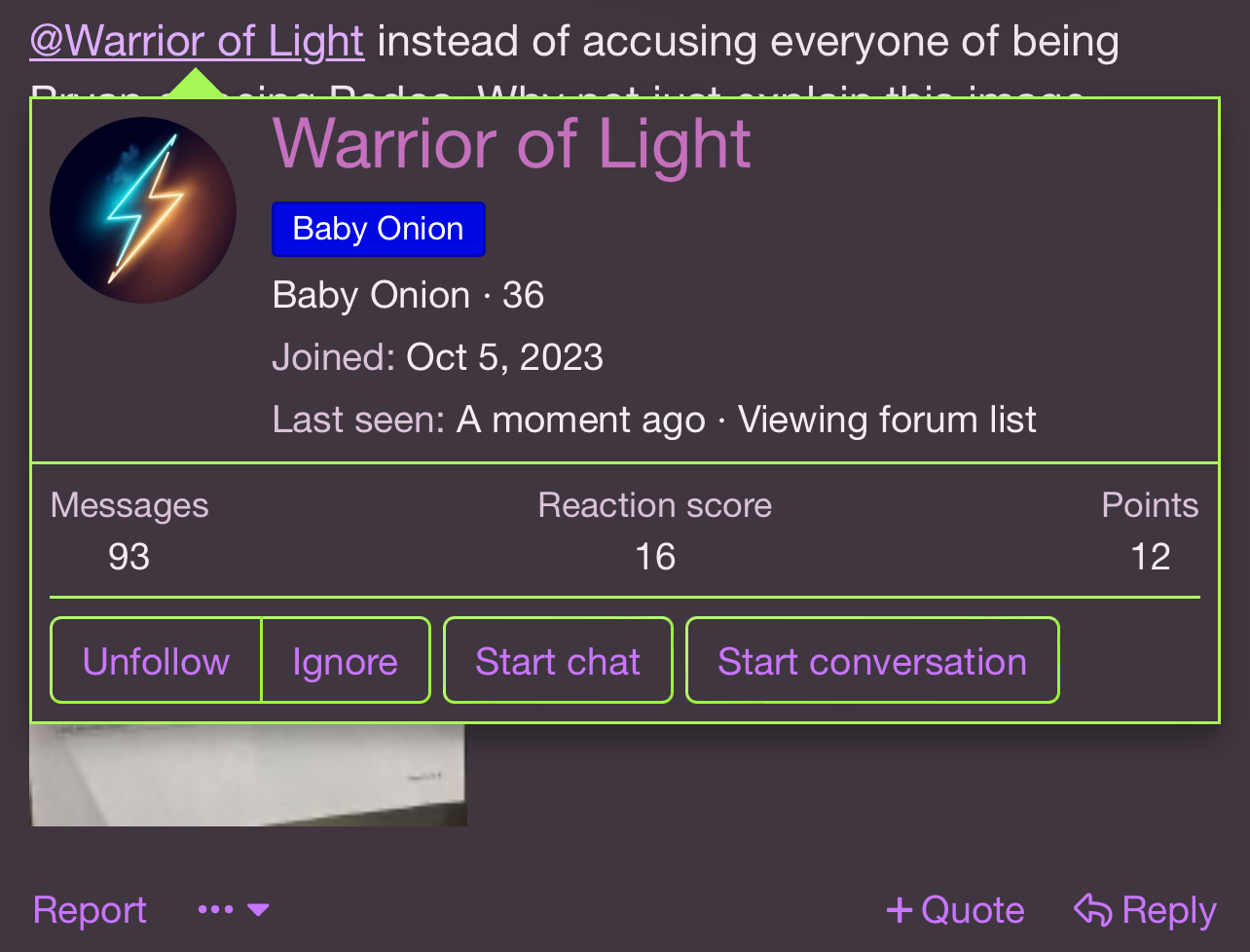Click the plus icon beside Quote
This screenshot has height=952, width=1250.
pos(899,911)
